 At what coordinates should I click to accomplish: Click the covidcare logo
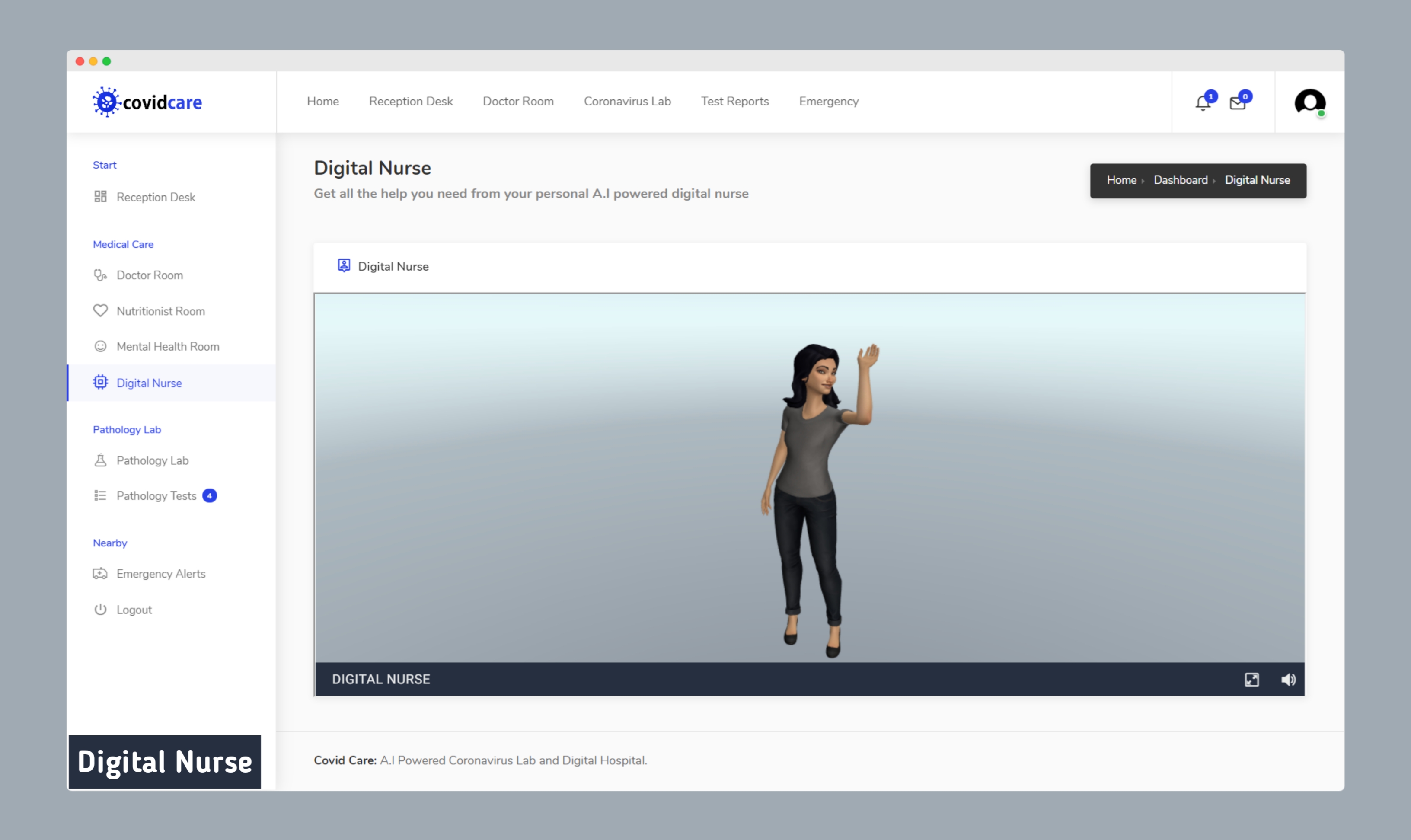coord(148,102)
